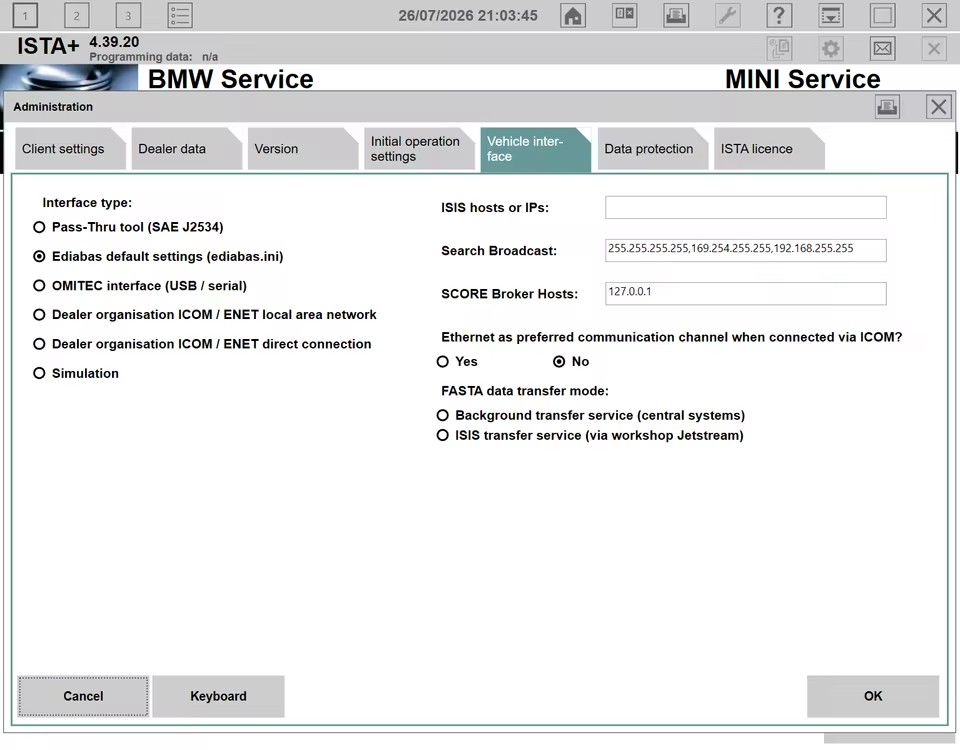Select ICOM / ENET local area network
The width and height of the screenshot is (960, 750).
point(205,315)
